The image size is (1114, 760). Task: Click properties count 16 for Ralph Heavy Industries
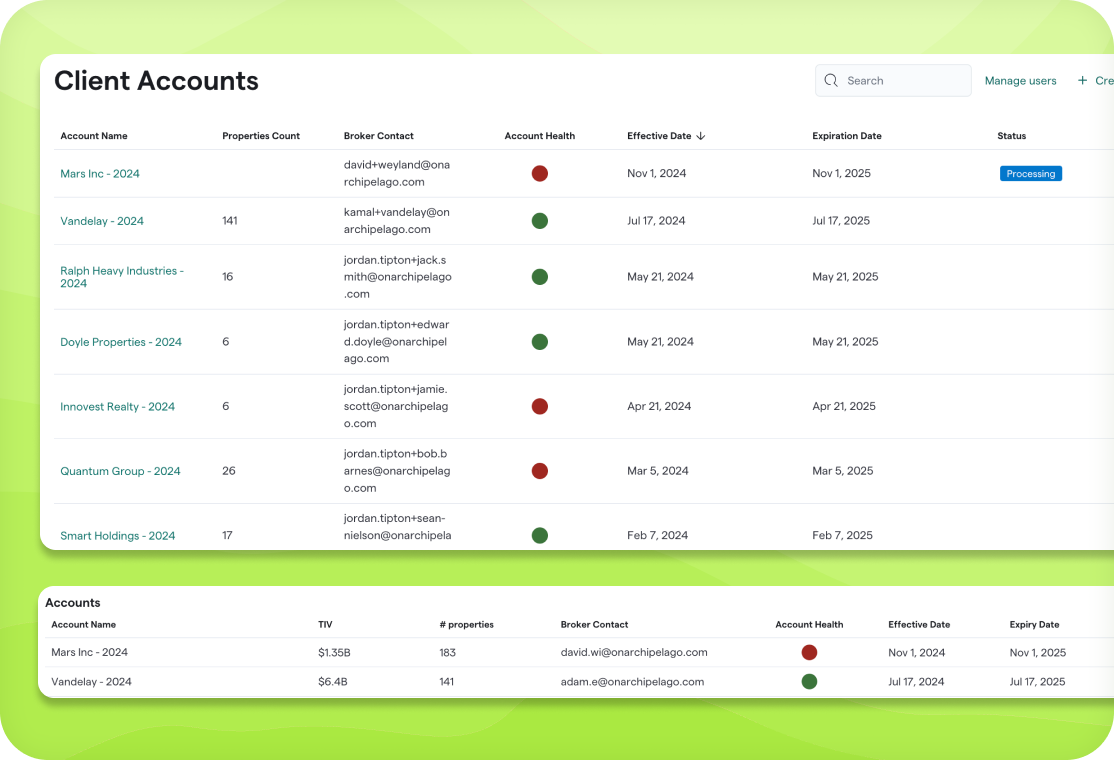[227, 277]
